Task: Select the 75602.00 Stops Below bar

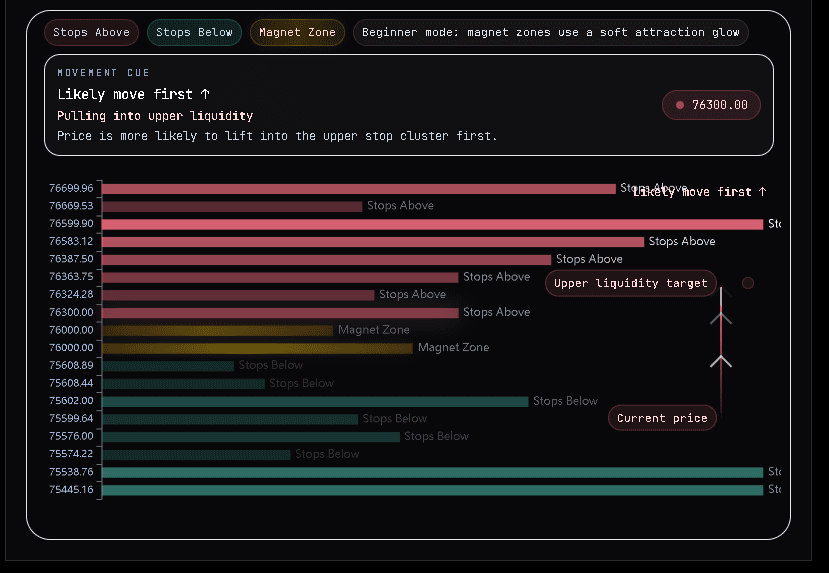Action: pos(315,401)
